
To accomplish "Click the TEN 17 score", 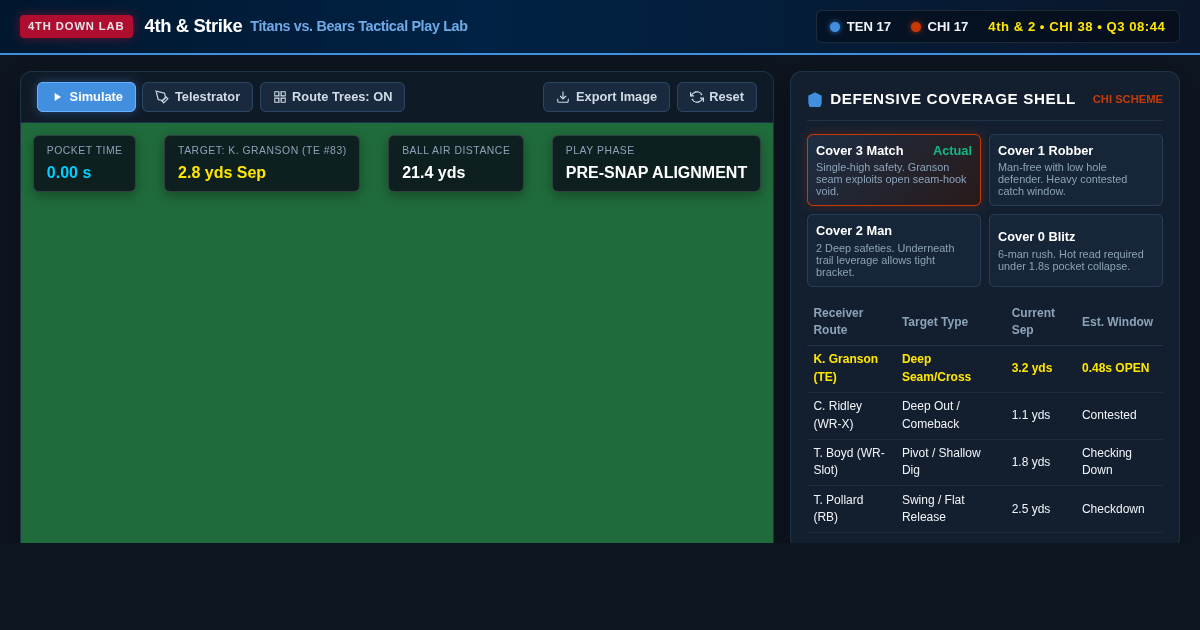I will (869, 27).
